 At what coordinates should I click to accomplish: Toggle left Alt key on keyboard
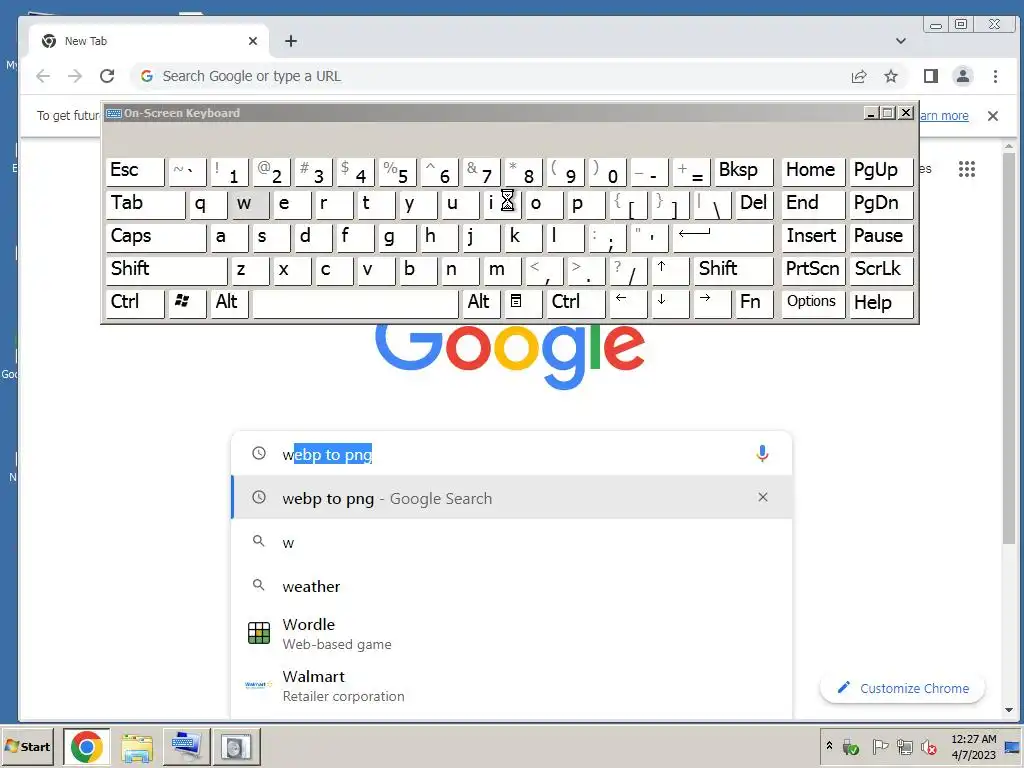229,302
